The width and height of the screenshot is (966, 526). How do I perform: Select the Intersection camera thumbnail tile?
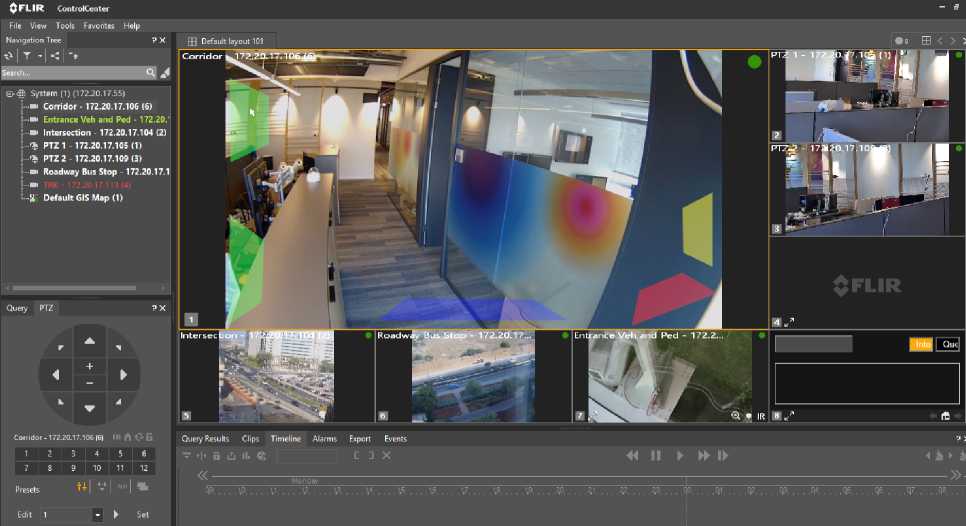[x=276, y=378]
